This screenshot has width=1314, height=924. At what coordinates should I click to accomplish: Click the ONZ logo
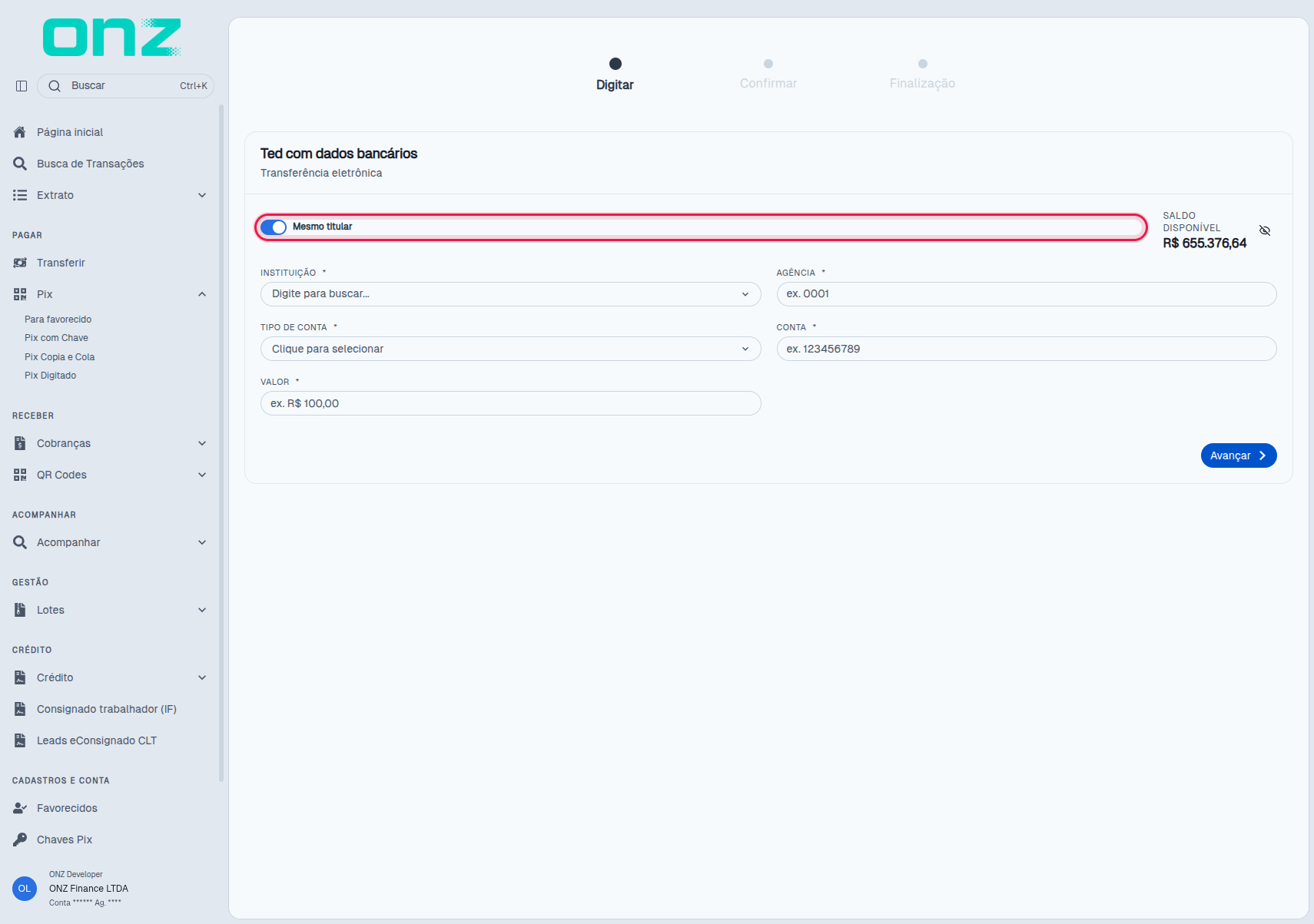(x=112, y=38)
